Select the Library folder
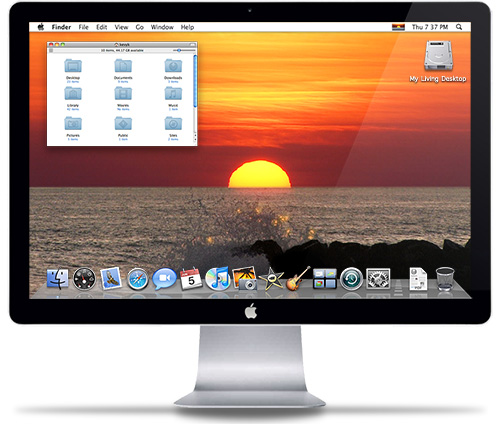Image resolution: width=500 pixels, height=424 pixels. click(x=73, y=94)
